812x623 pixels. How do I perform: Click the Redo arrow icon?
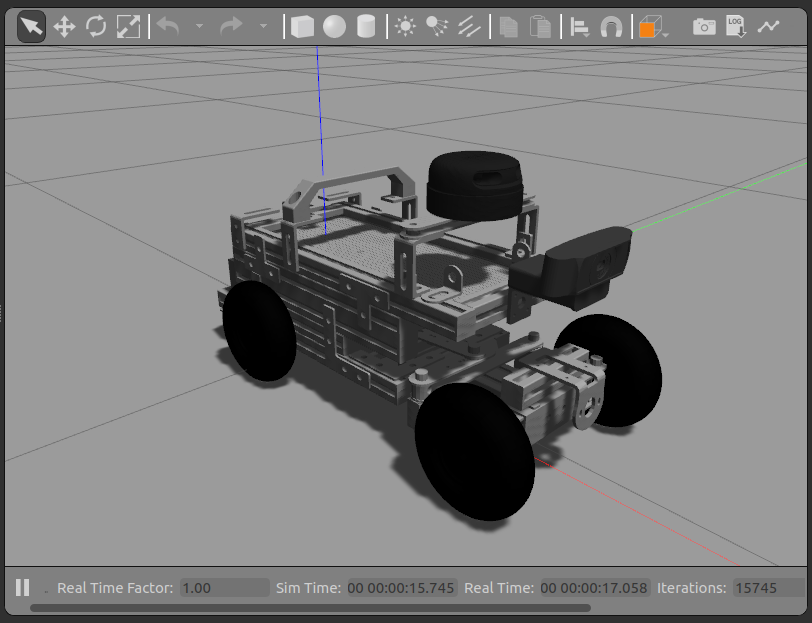click(x=231, y=26)
